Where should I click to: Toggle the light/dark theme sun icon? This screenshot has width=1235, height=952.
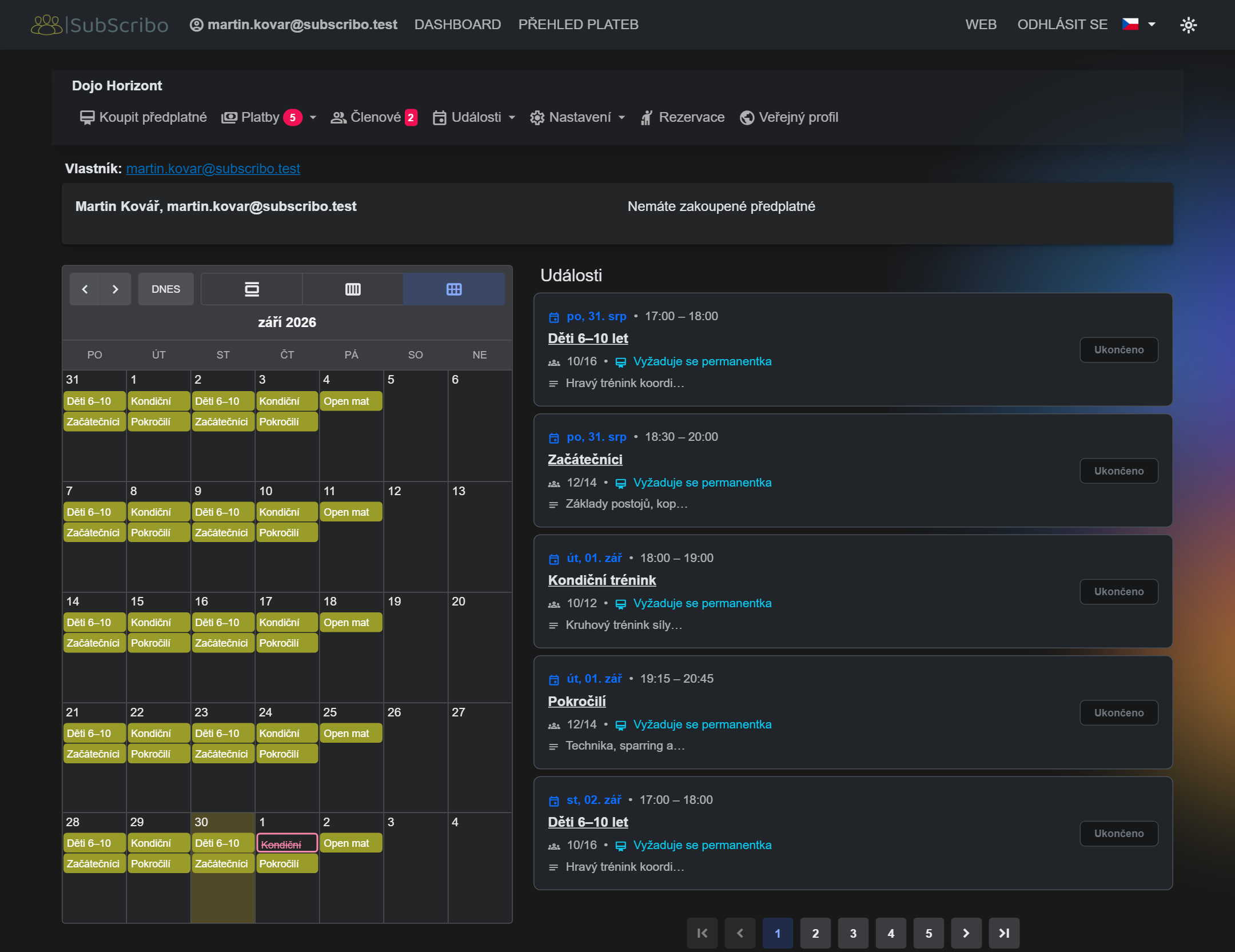click(x=1188, y=25)
